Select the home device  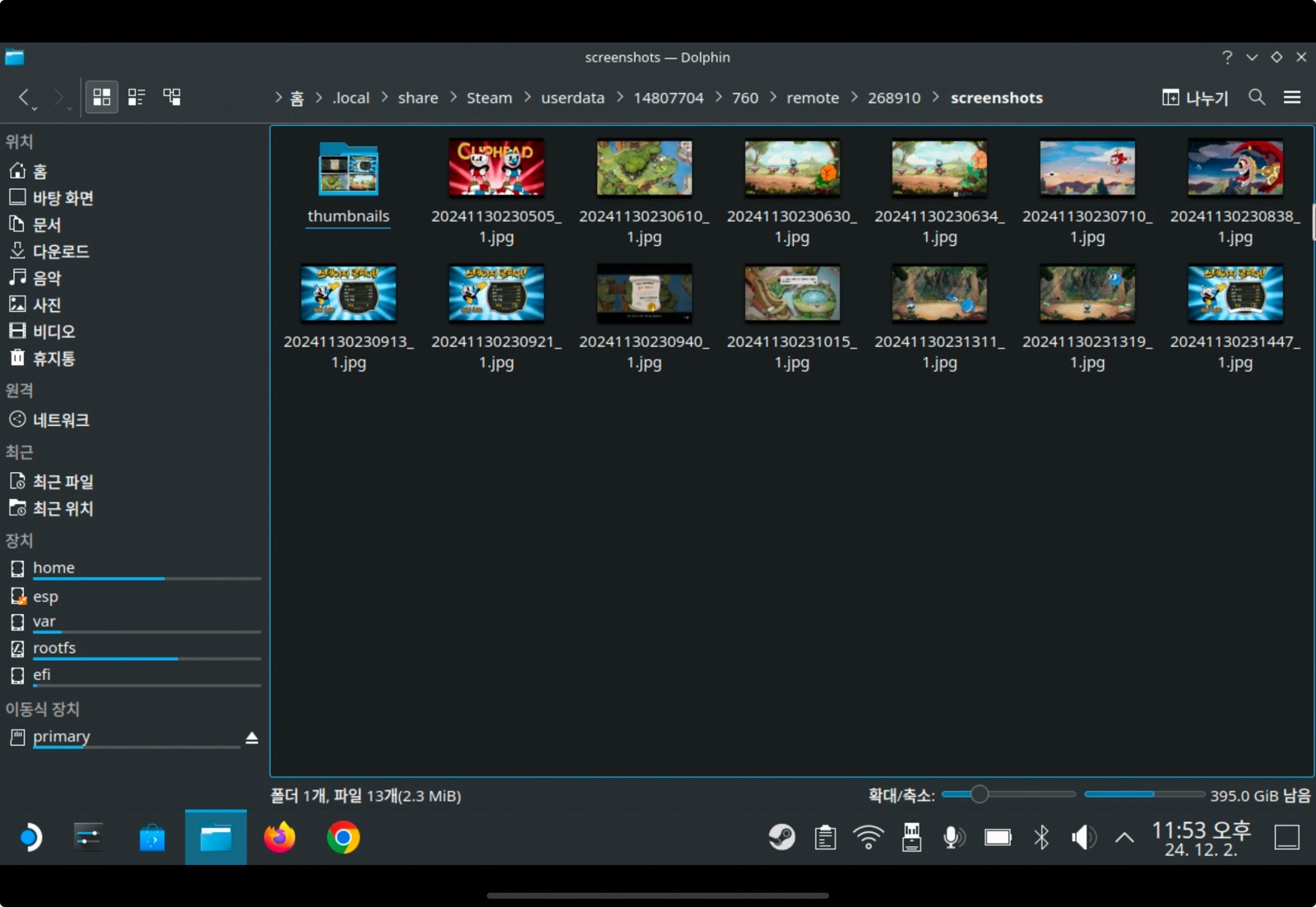point(133,569)
